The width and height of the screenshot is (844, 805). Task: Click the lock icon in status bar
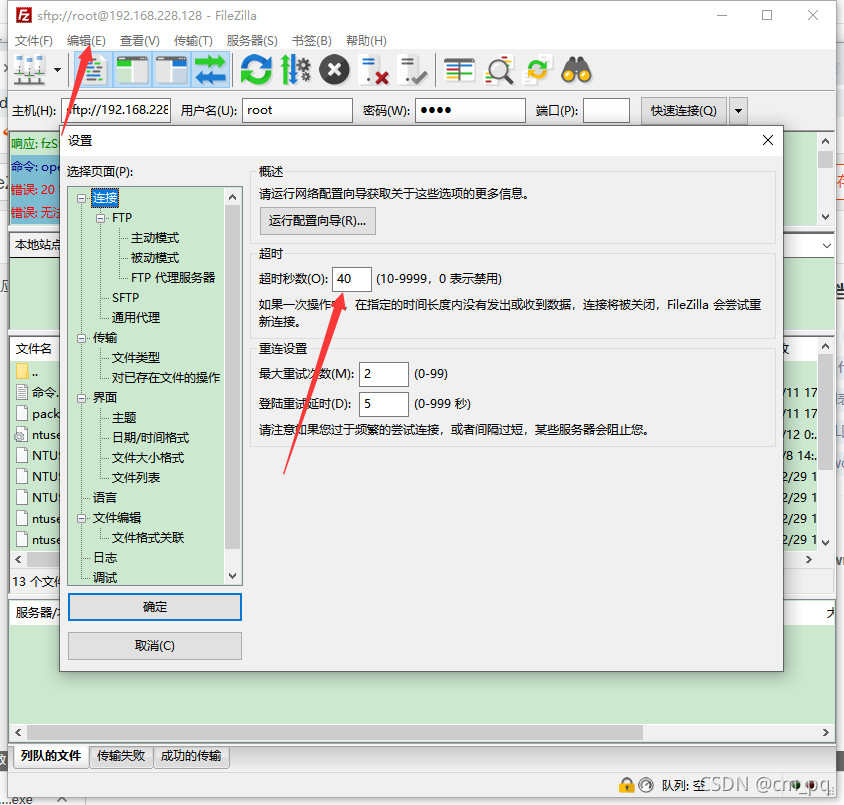coord(626,785)
